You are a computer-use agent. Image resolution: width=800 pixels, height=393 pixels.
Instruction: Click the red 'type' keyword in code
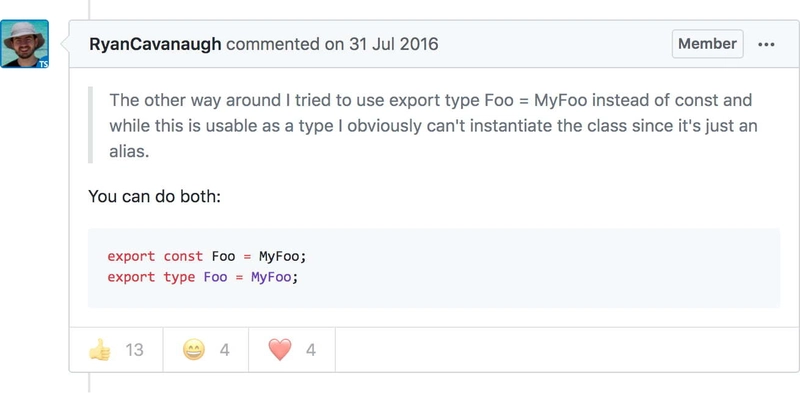pyautogui.click(x=179, y=277)
